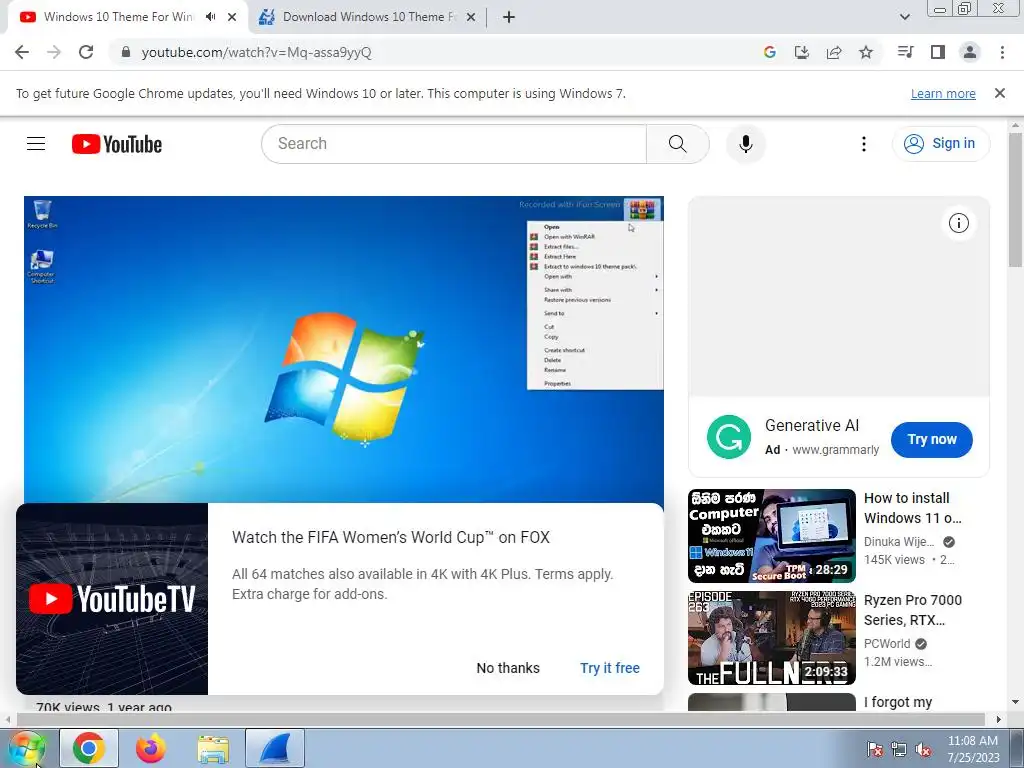Open the How to install Windows 11 thumbnail

771,536
